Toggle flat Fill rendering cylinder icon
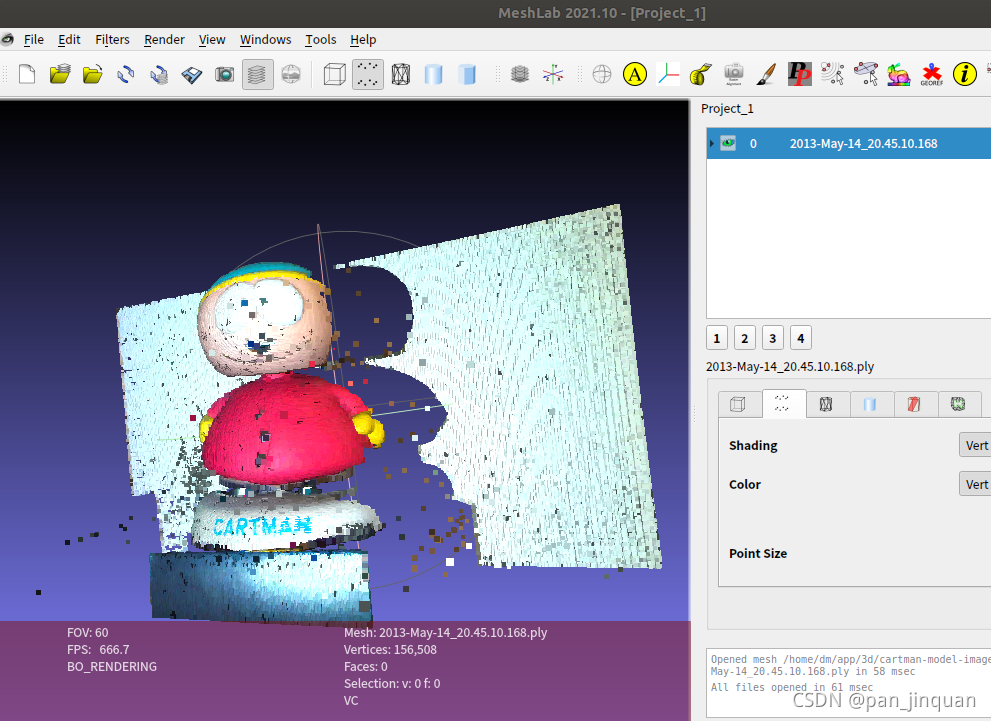The image size is (991, 721). 466,75
